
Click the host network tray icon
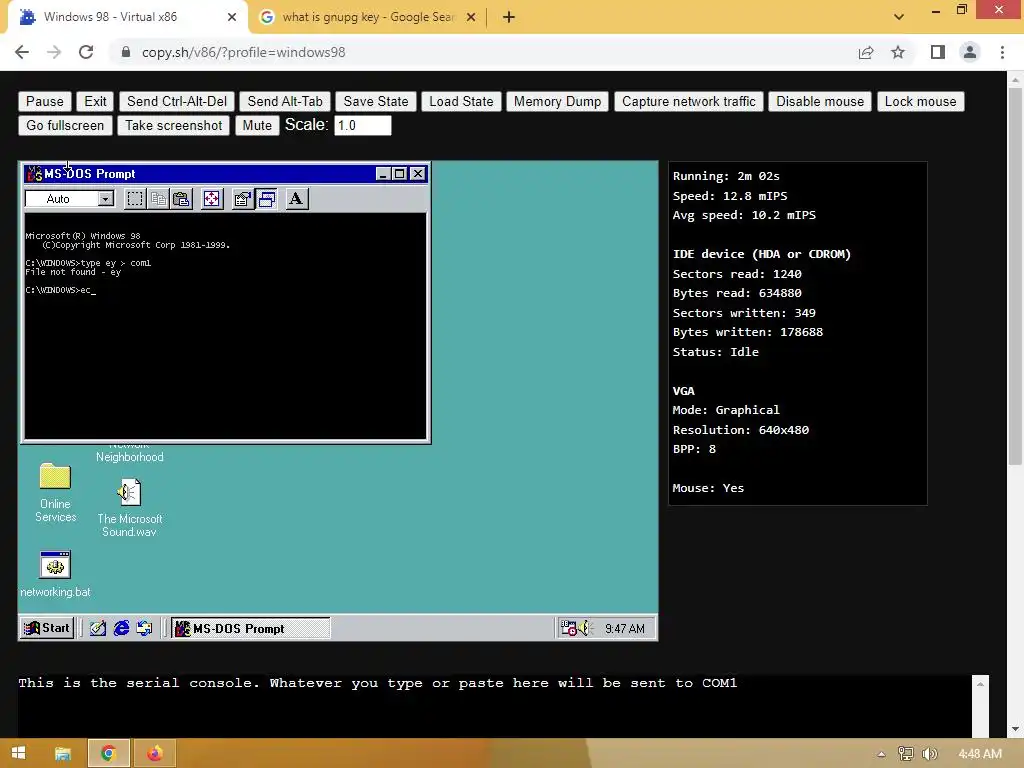906,754
